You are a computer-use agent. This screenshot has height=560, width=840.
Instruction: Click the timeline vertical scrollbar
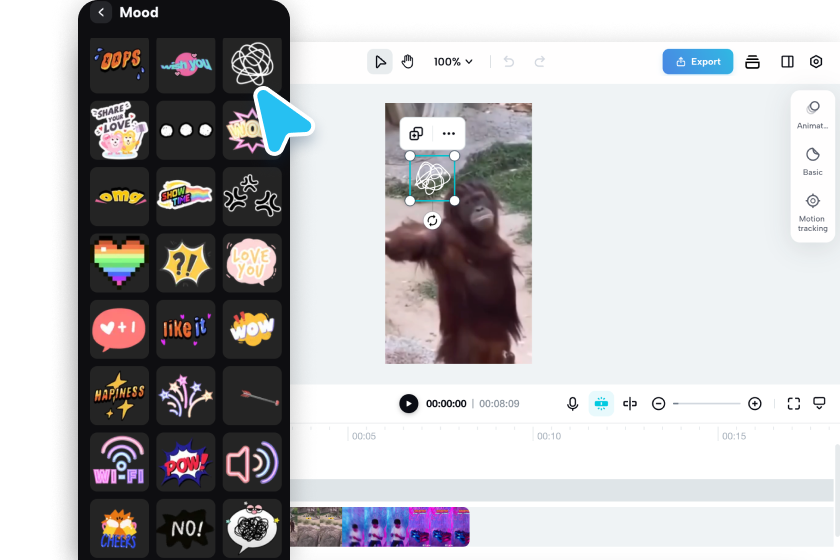pyautogui.click(x=837, y=490)
